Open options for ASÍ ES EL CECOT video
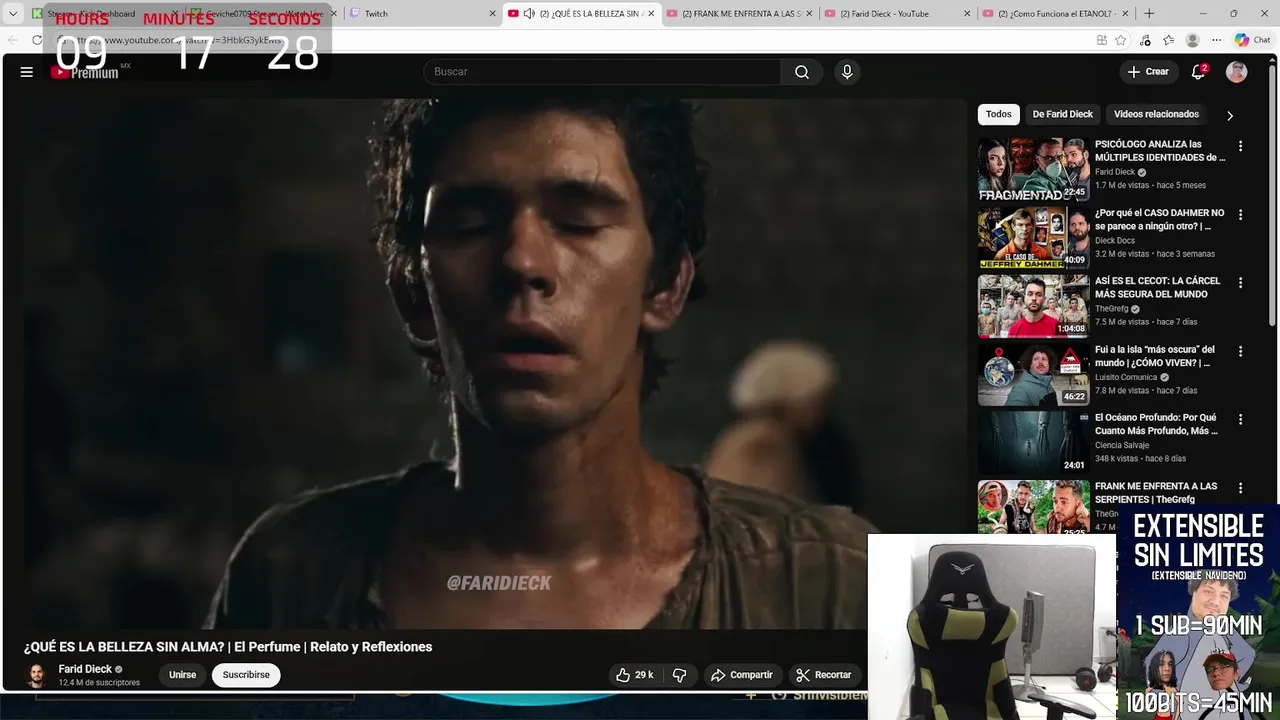Image resolution: width=1280 pixels, height=720 pixels. pyautogui.click(x=1240, y=283)
